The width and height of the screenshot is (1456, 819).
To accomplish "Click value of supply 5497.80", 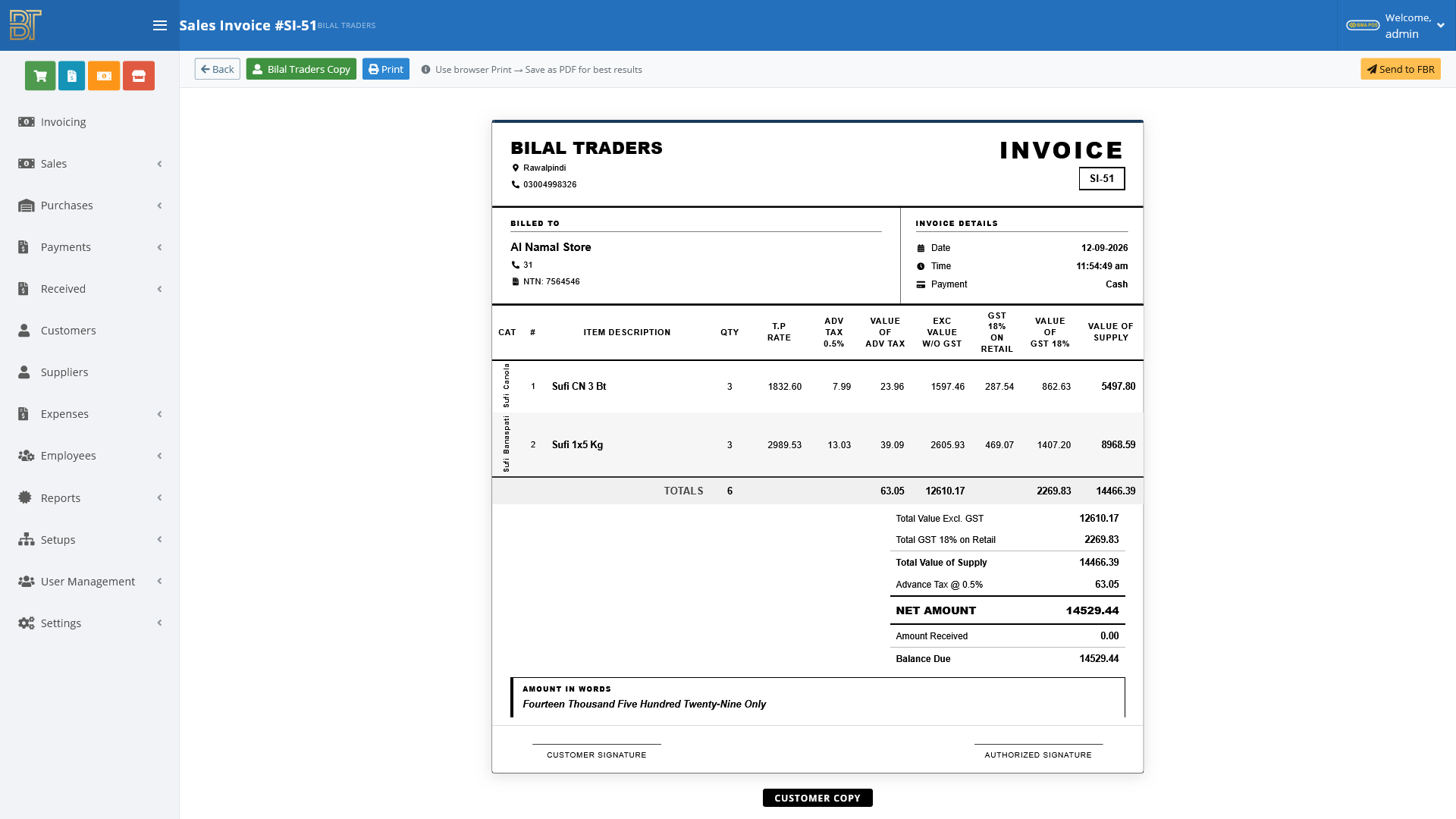I will pos(1118,387).
